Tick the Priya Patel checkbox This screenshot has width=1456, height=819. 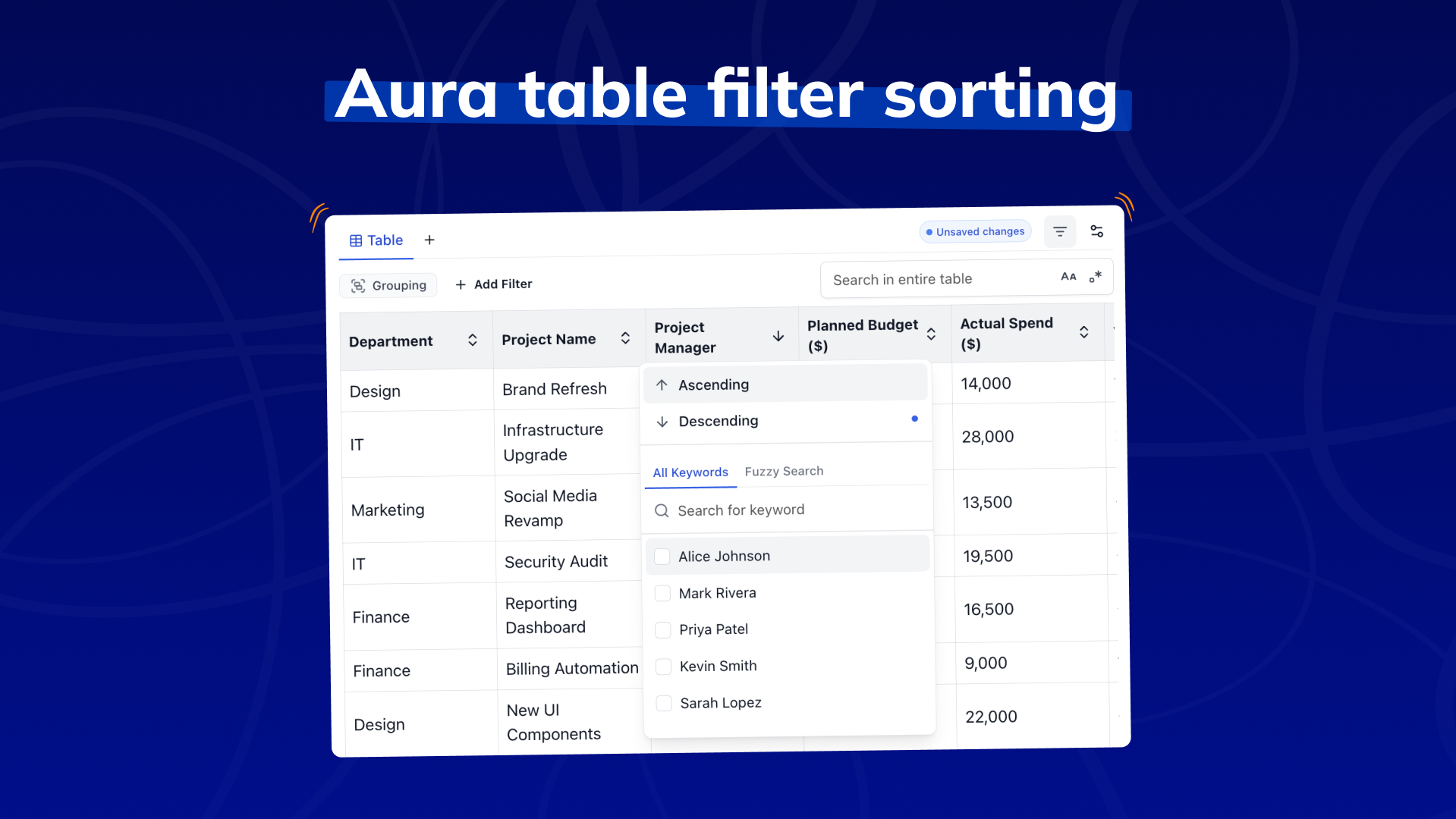tap(663, 630)
